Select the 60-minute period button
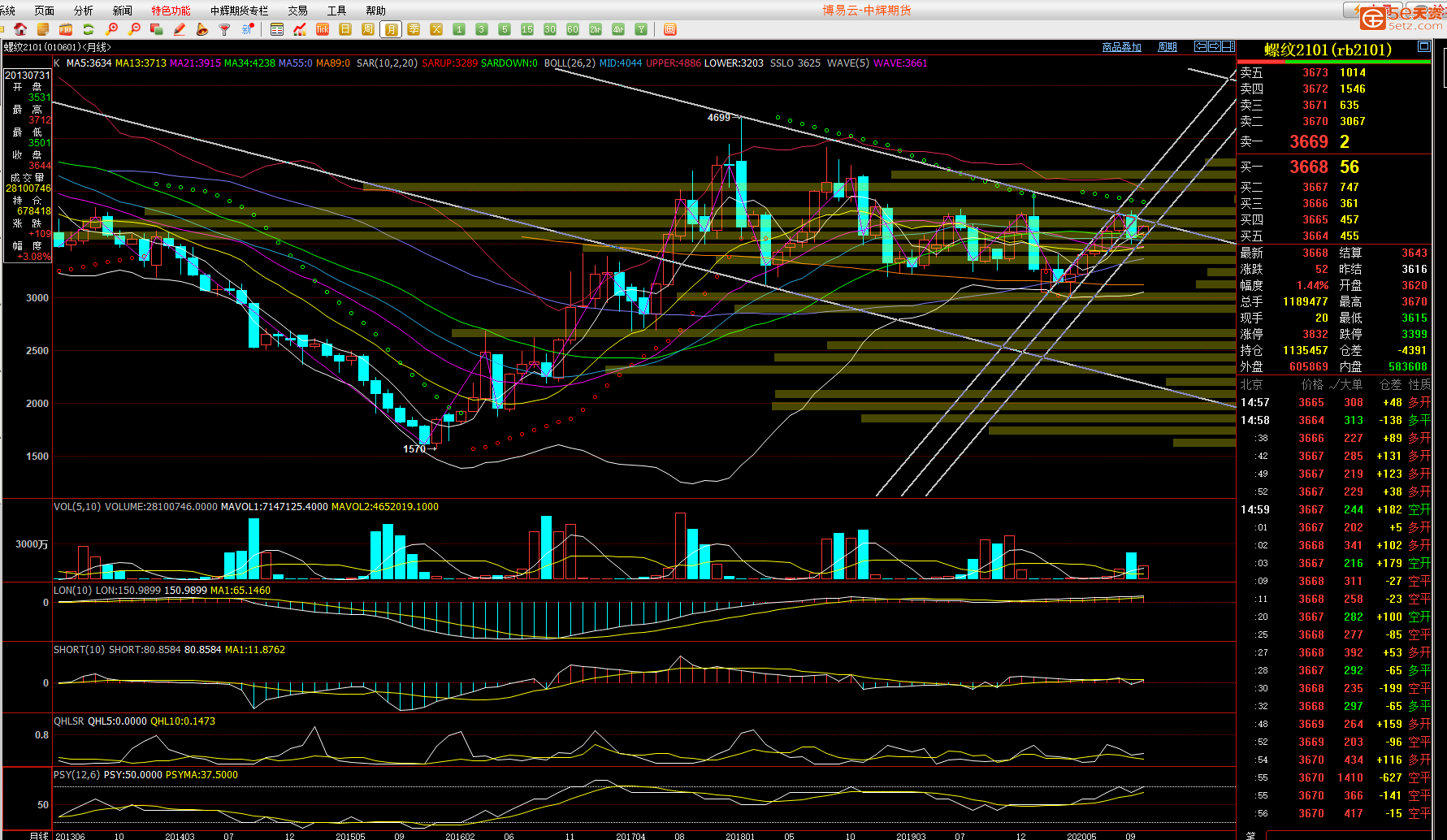The height and width of the screenshot is (840, 1447). pos(573,29)
